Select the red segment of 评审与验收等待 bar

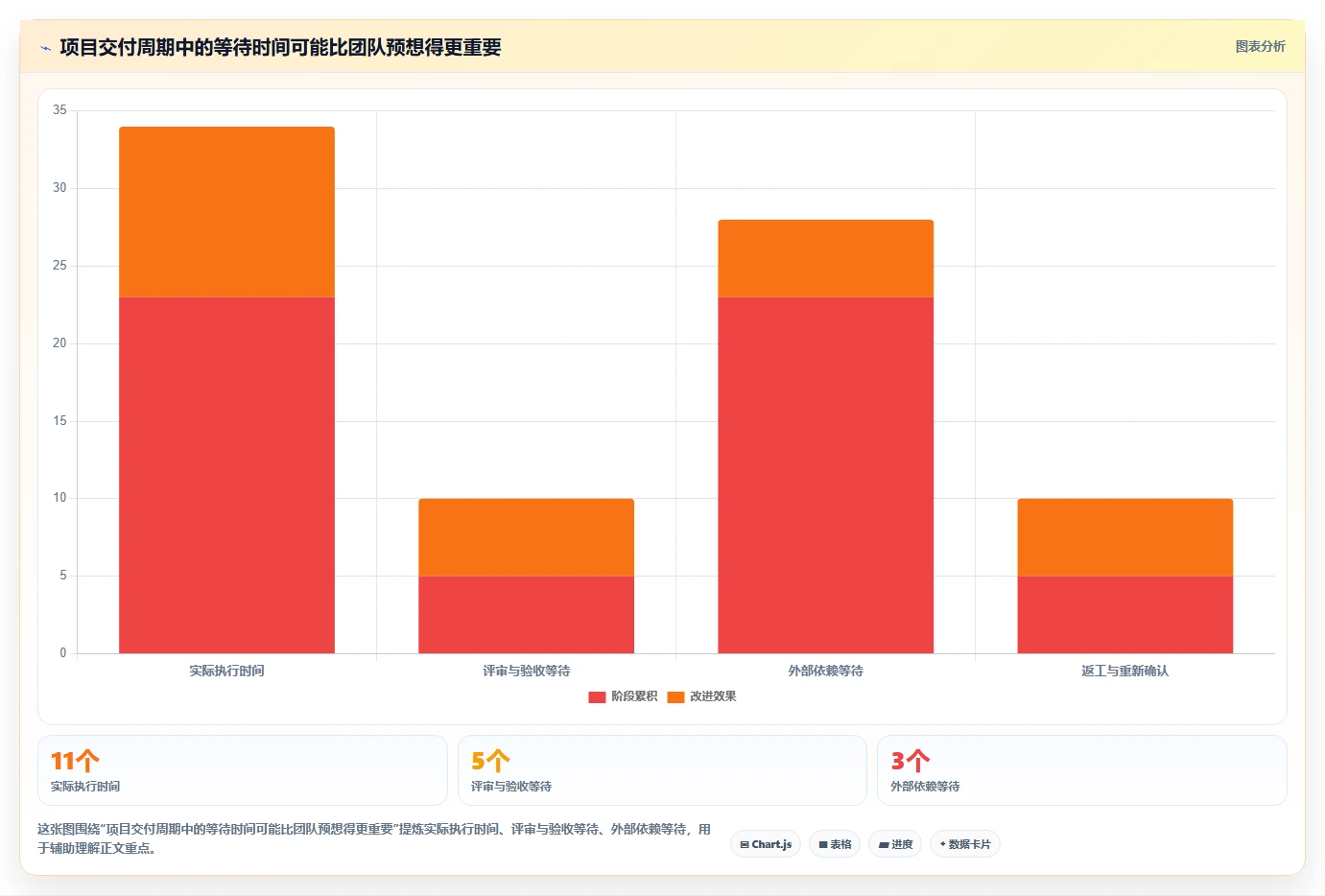[526, 615]
